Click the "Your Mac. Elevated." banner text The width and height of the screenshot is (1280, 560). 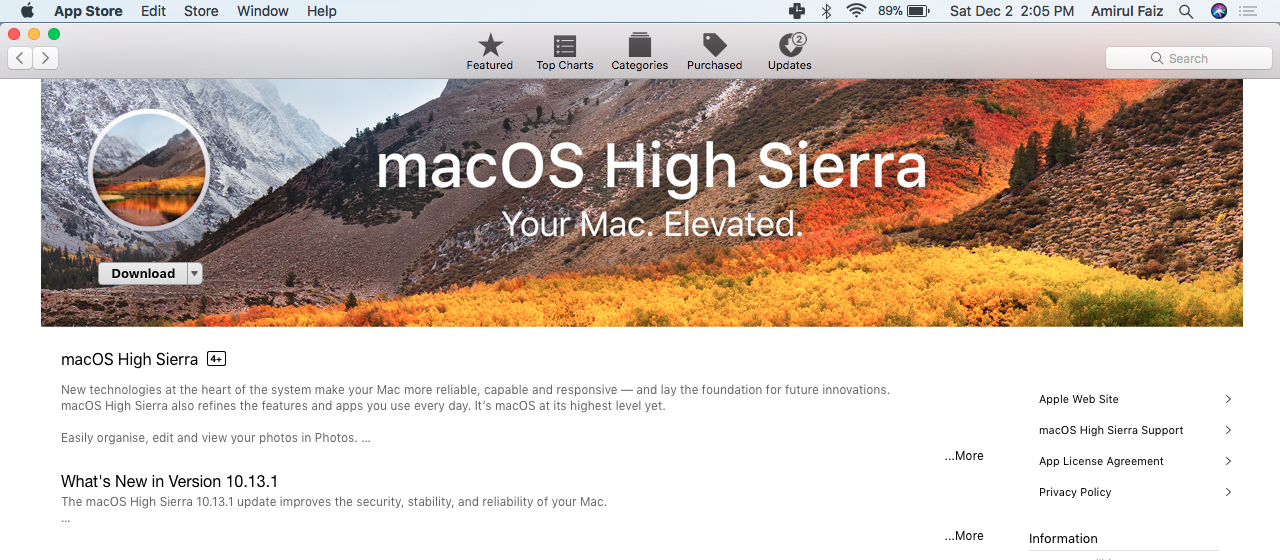pos(652,223)
